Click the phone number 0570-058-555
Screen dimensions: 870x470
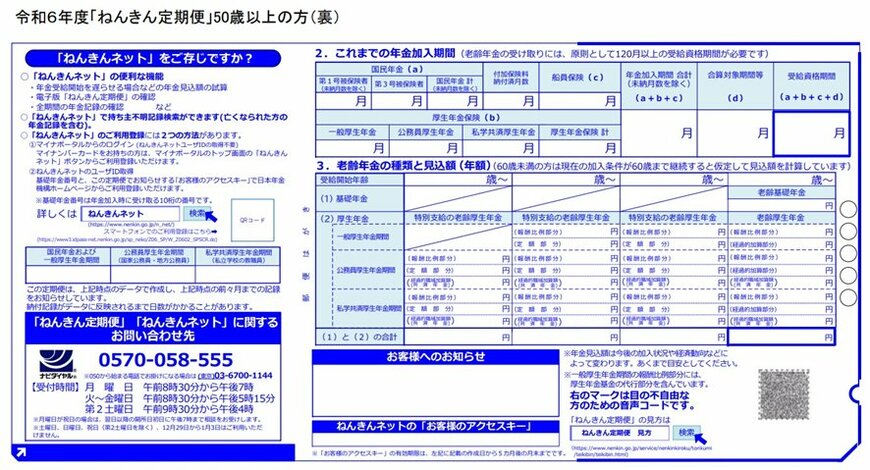[166, 360]
